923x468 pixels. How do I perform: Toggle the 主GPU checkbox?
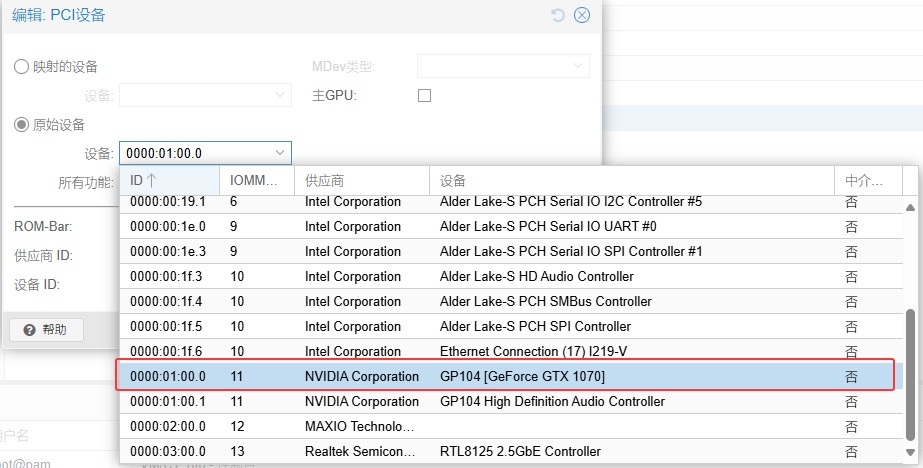point(424,96)
